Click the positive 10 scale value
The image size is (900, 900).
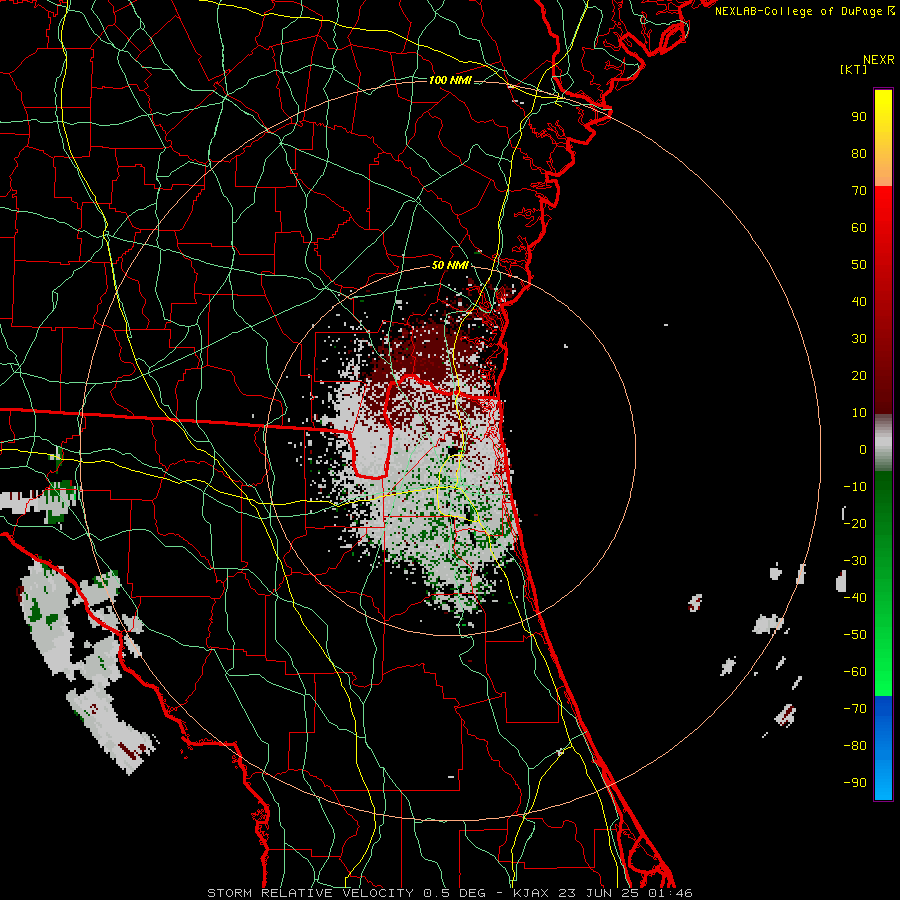coord(859,413)
